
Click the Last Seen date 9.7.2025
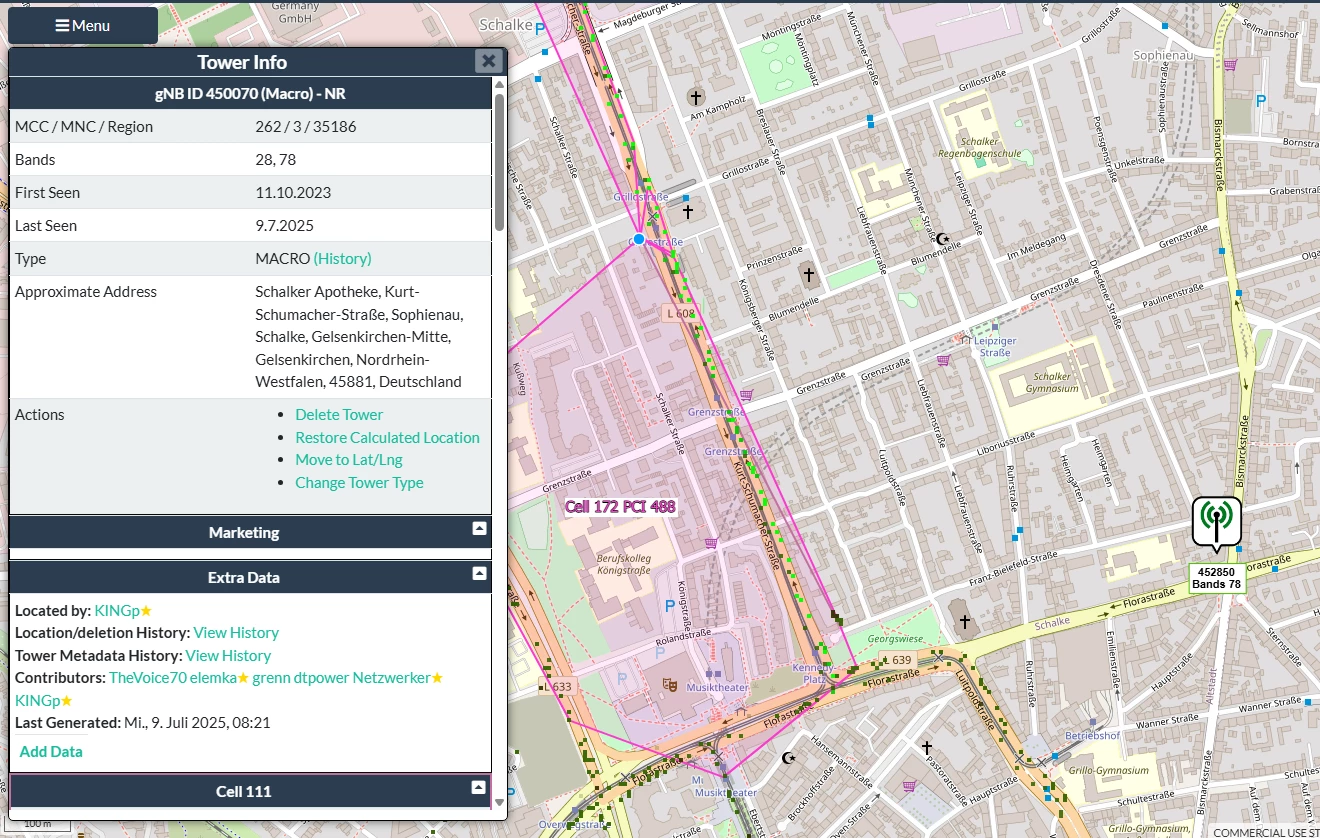(285, 225)
